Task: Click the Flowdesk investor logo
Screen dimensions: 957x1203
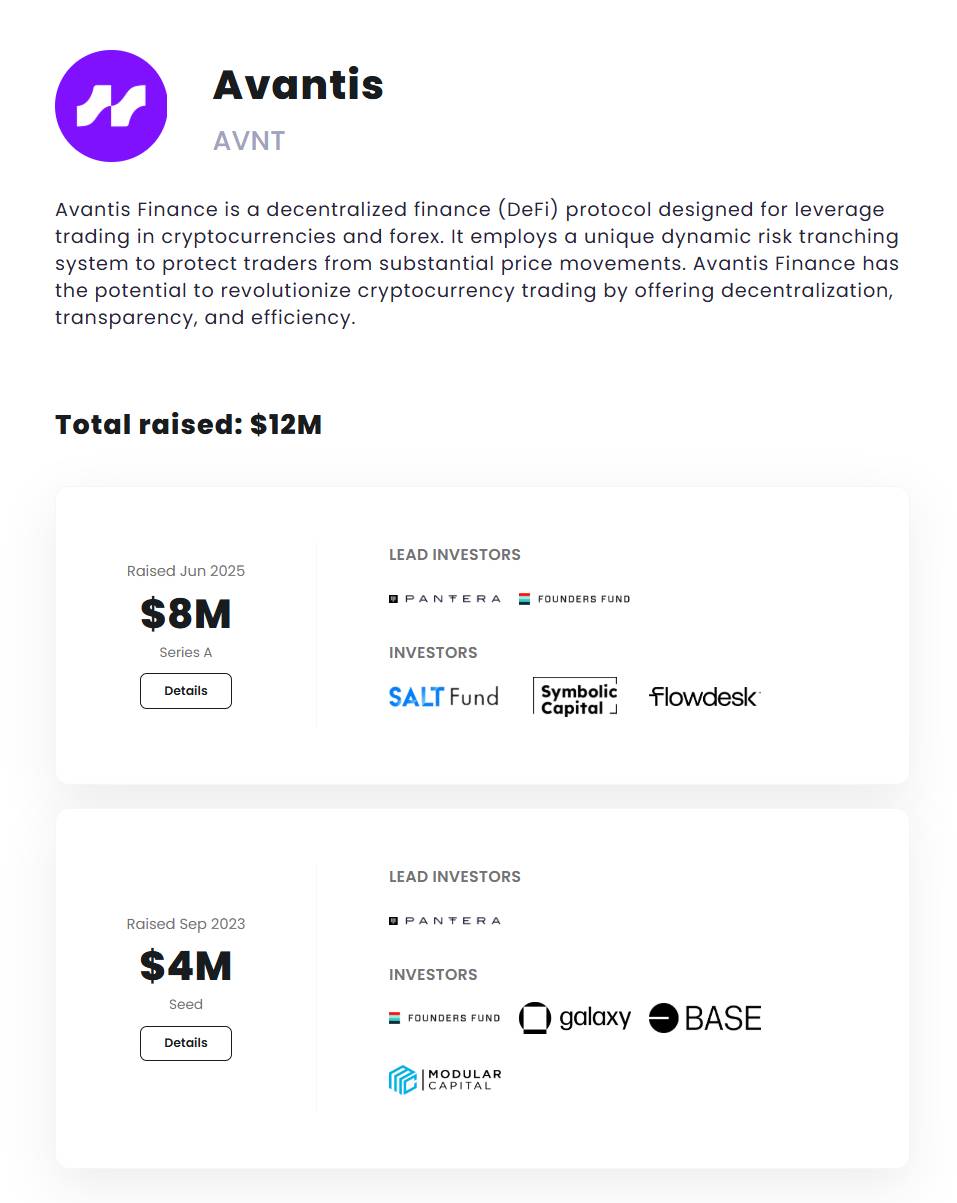Action: point(704,697)
